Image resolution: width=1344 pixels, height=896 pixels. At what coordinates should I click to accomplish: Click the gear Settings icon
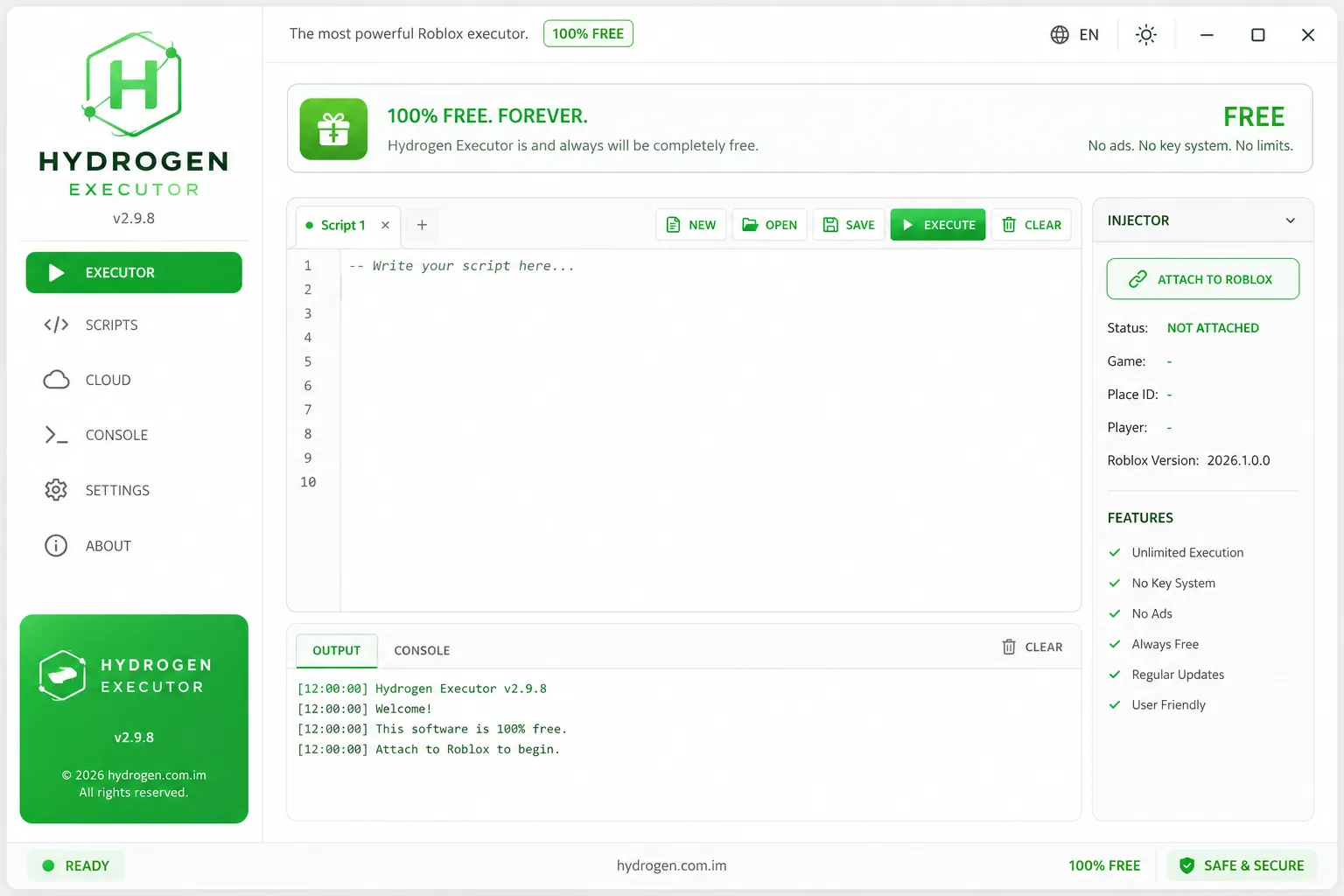(56, 490)
